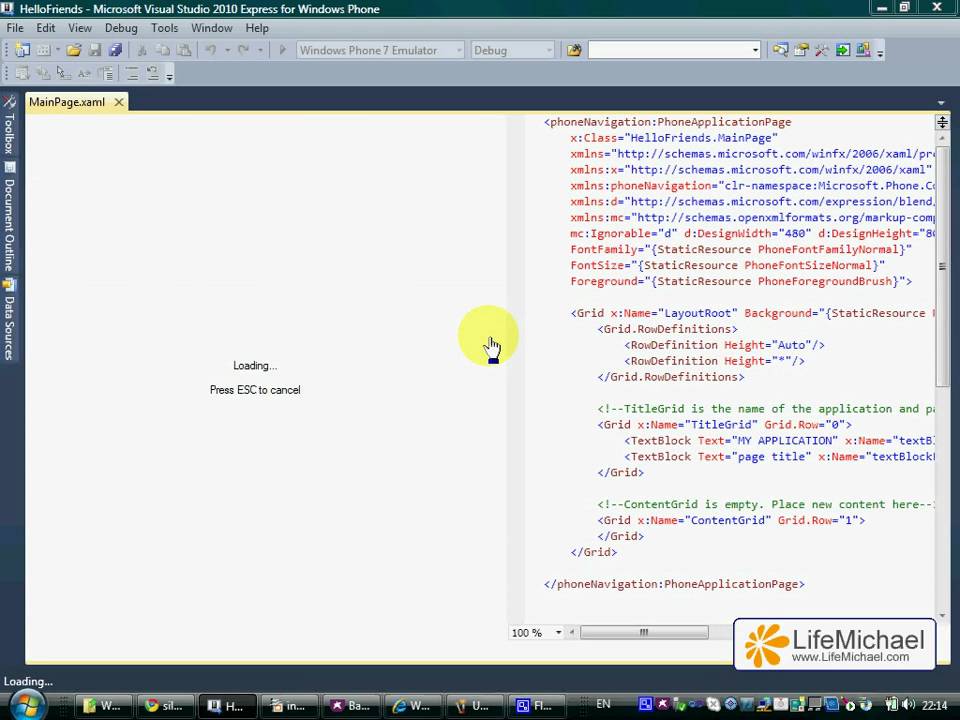This screenshot has height=720, width=960.
Task: Click the second icon in the text editor toolbar
Action: (43, 73)
